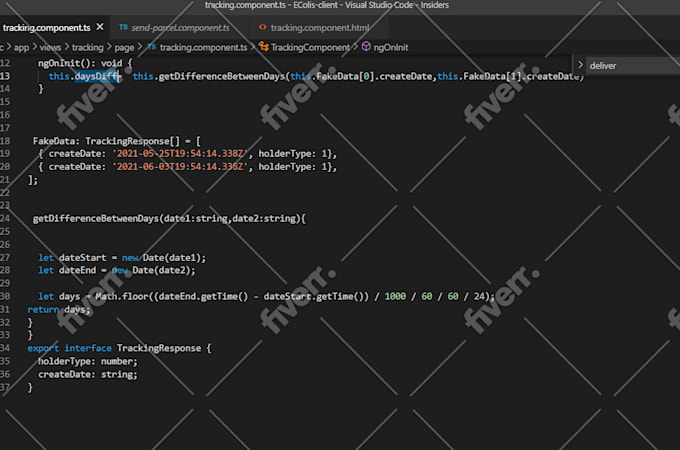
Task: Open the tracking.component.html tab
Action: pos(320,28)
